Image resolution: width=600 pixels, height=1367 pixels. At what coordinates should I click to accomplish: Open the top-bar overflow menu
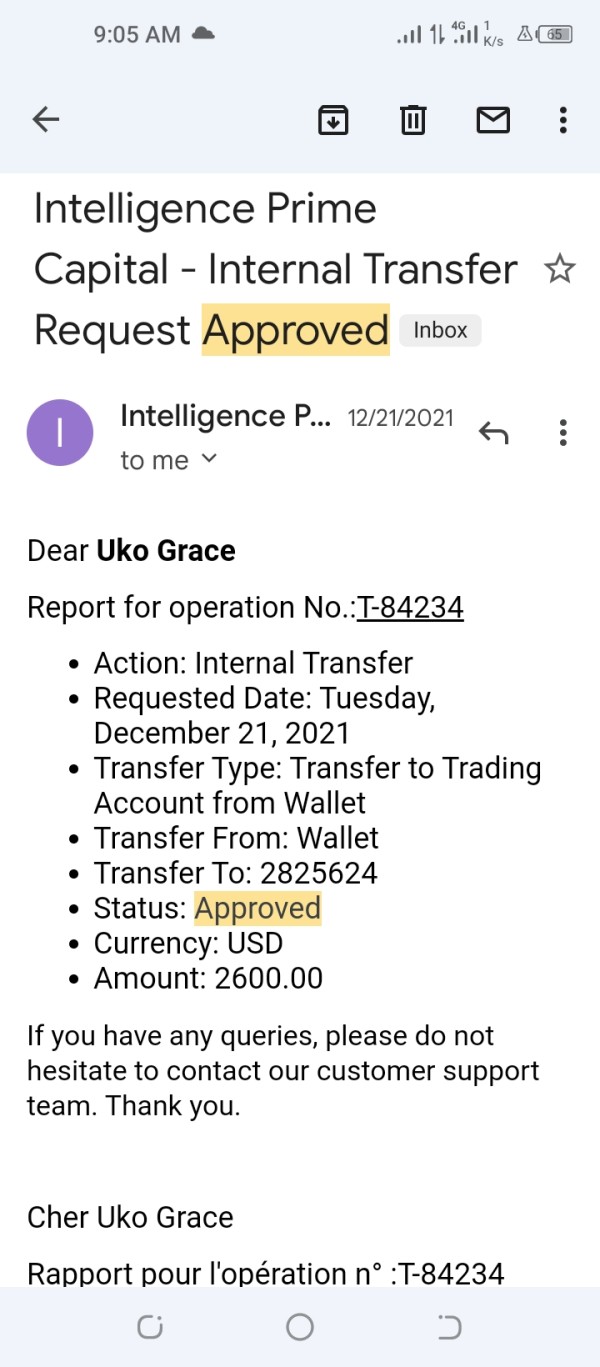tap(563, 120)
